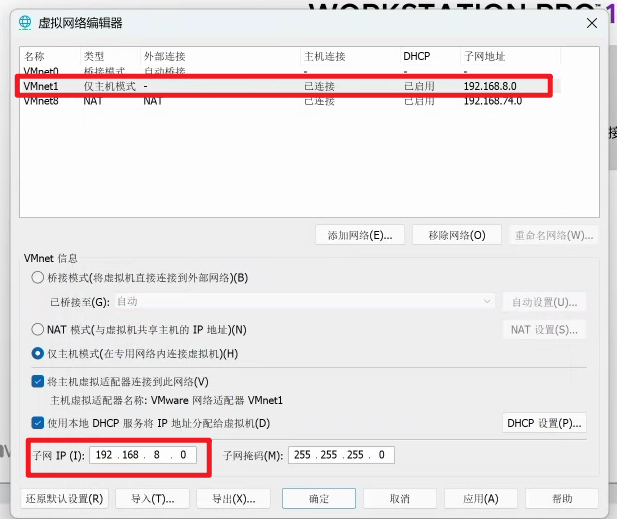Click the 名称 column header
The image size is (617, 519).
point(50,56)
